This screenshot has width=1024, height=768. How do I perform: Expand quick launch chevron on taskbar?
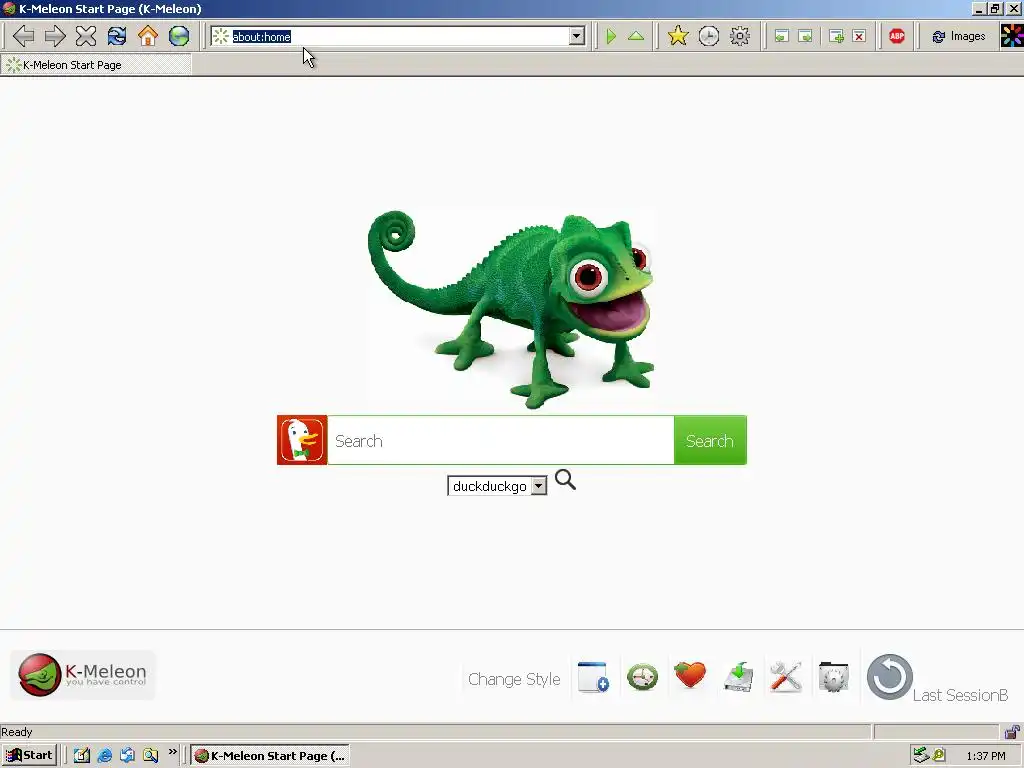(x=172, y=752)
